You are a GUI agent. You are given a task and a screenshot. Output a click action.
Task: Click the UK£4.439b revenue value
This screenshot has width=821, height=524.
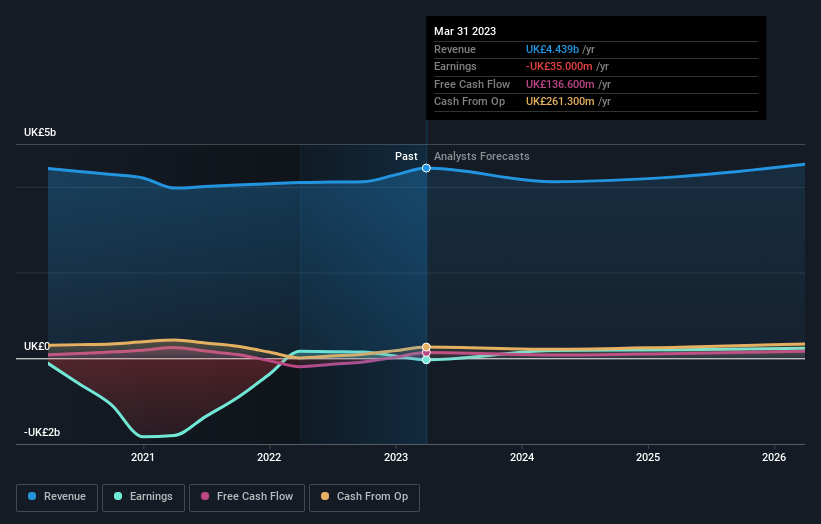552,49
